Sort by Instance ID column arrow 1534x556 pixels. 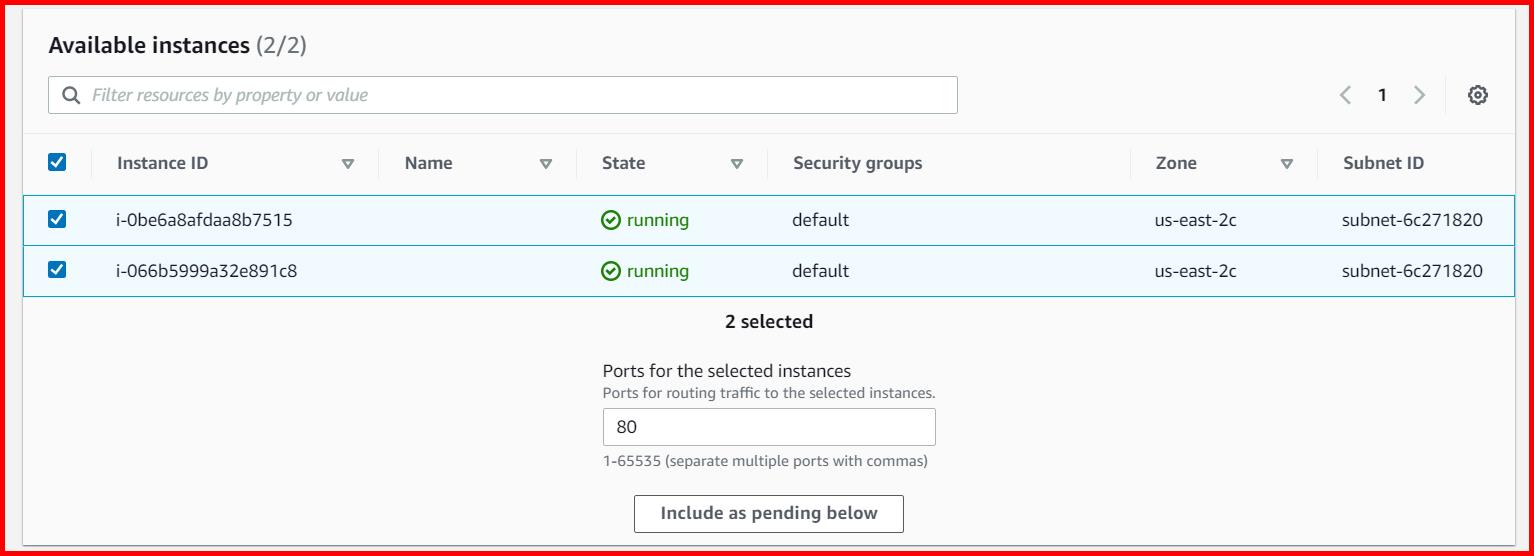click(x=348, y=164)
